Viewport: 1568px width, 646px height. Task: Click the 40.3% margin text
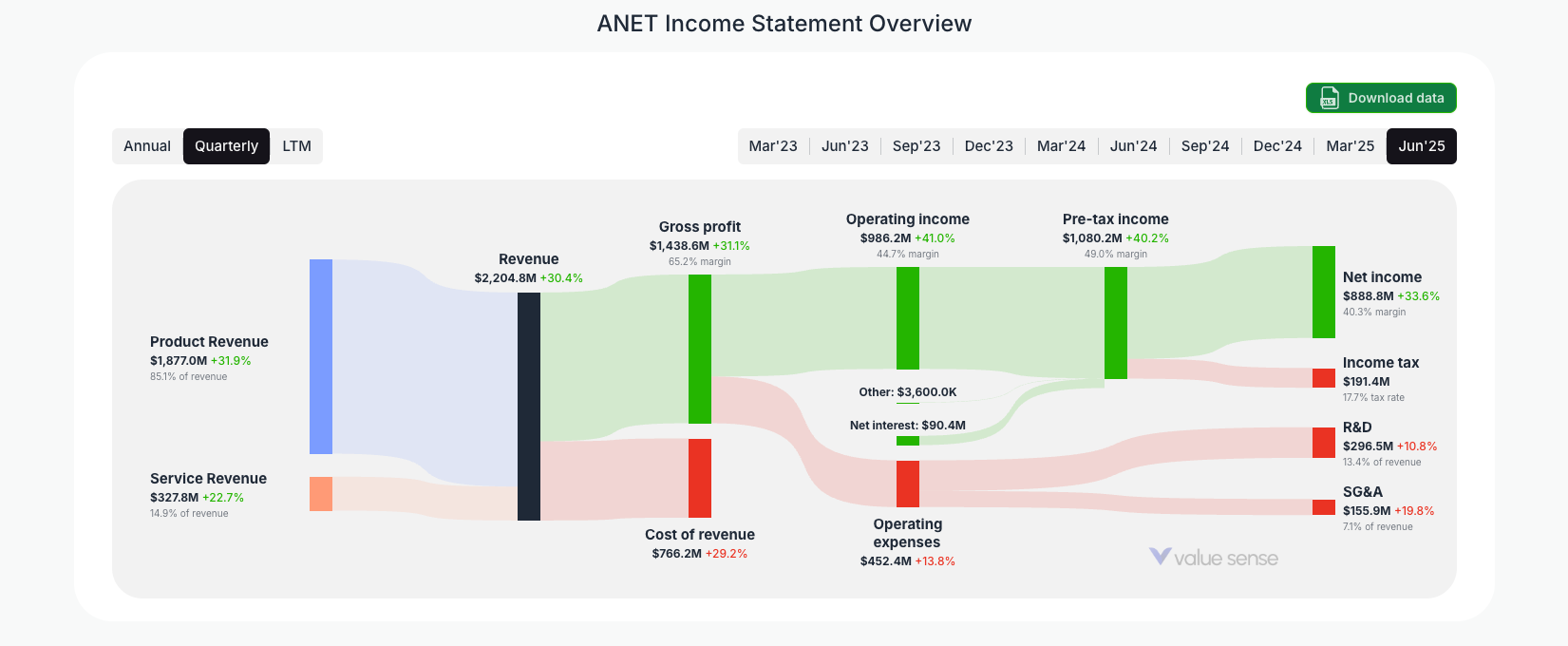click(x=1374, y=313)
